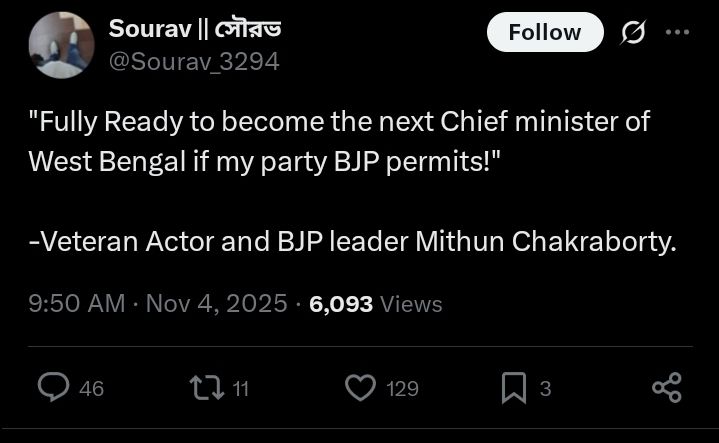The height and width of the screenshot is (443, 719).
Task: Click Sourav's profile avatar
Action: click(61, 45)
